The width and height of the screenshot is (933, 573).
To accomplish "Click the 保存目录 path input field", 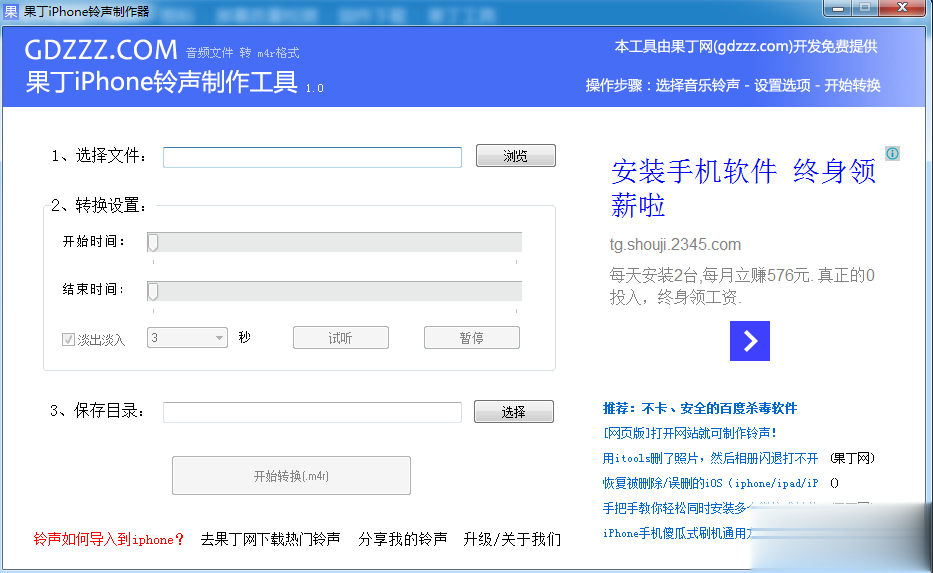I will coord(312,412).
